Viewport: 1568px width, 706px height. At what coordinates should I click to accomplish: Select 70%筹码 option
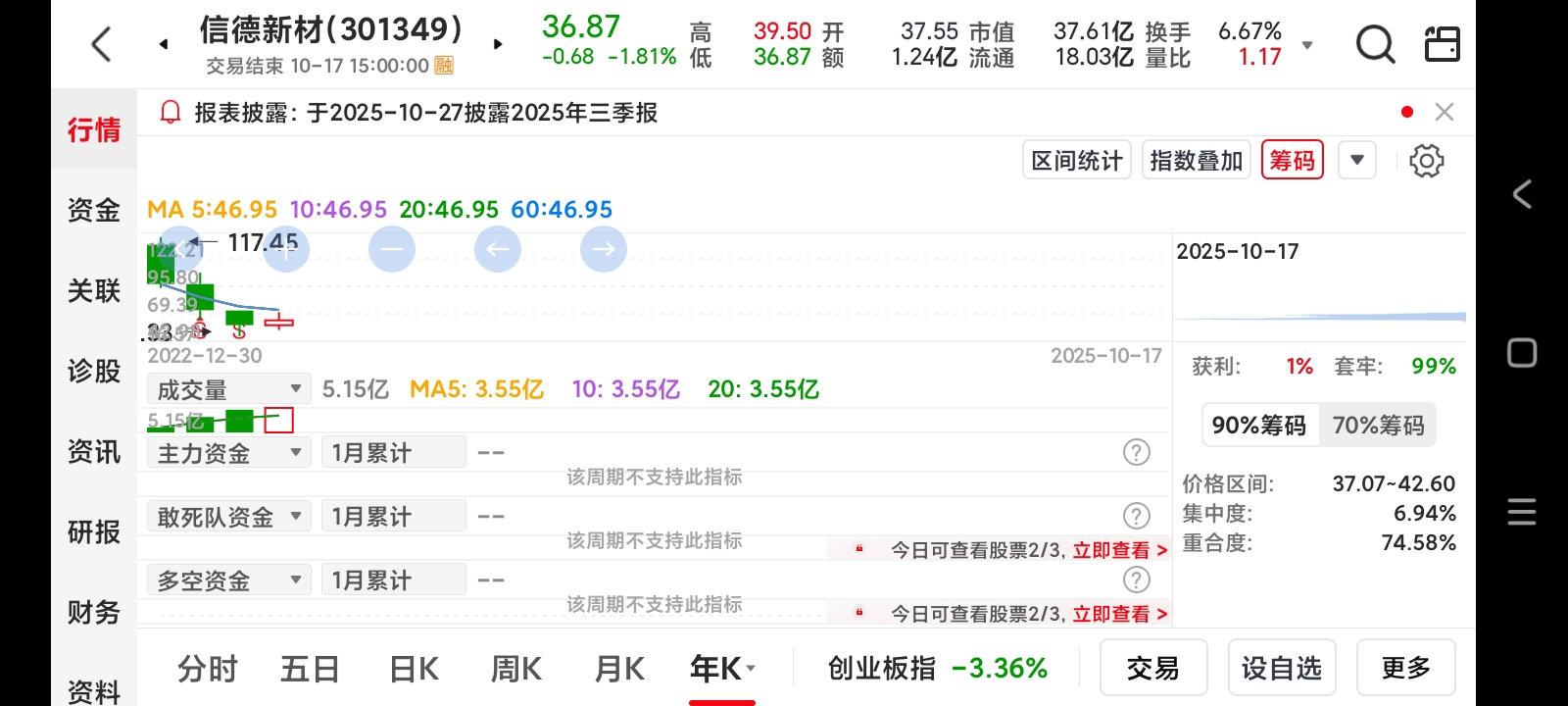(1378, 425)
